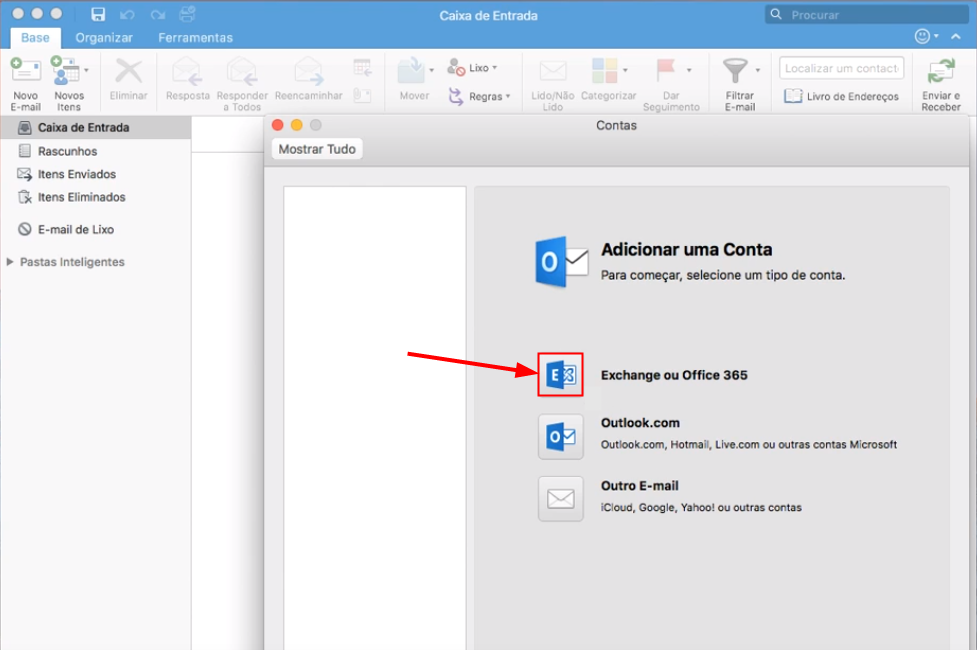Click the print icon in title bar
The width and height of the screenshot is (977, 650).
(x=187, y=14)
